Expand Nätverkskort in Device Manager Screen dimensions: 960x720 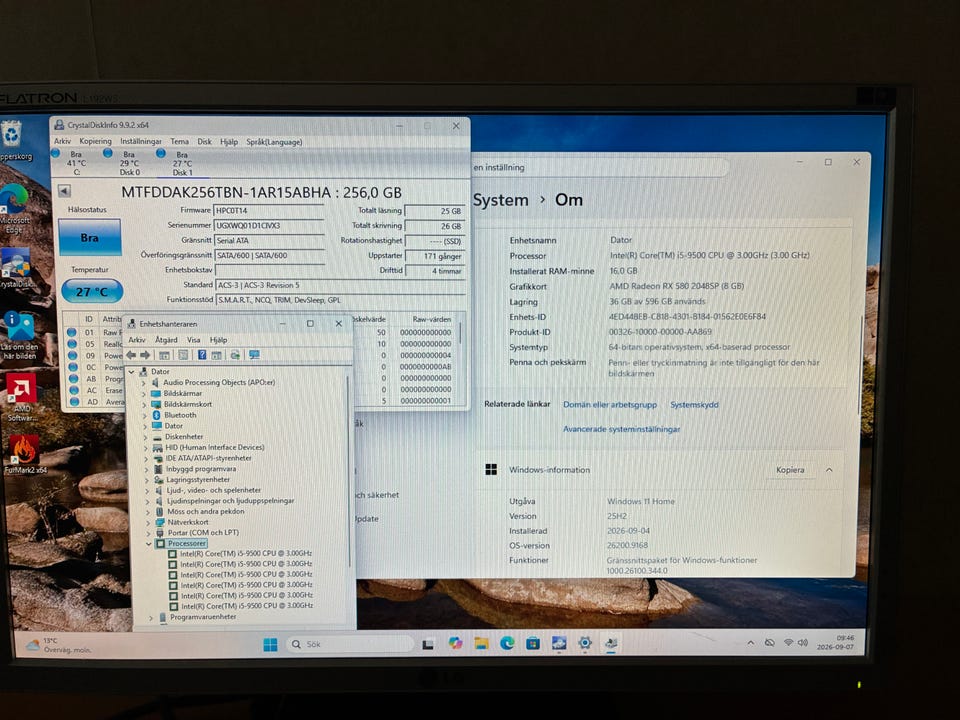[148, 522]
